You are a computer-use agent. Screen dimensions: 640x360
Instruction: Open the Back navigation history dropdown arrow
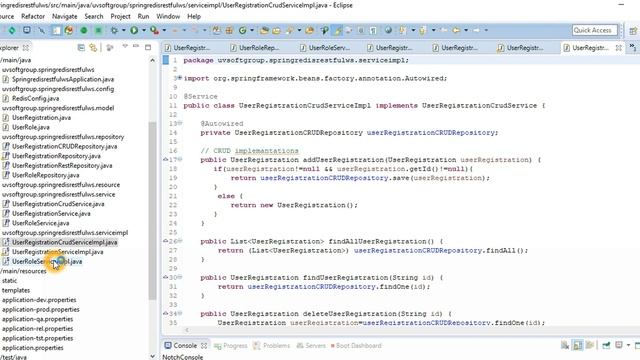(466, 30)
